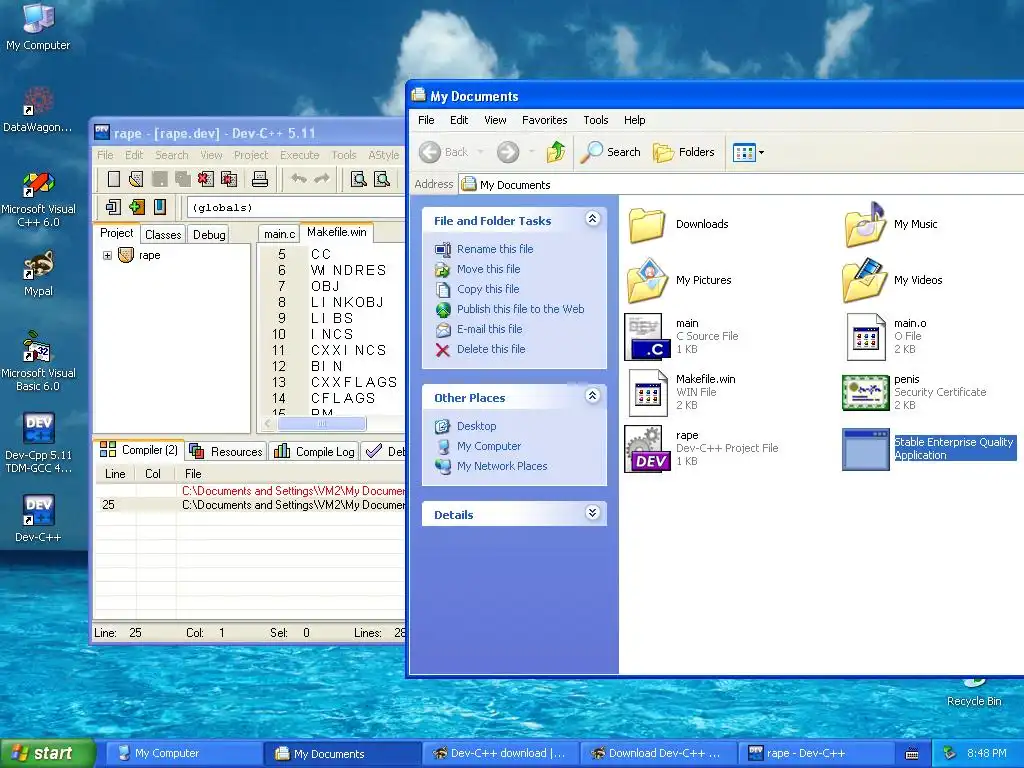1024x768 pixels.
Task: Expand the project tree node in Dev-C++
Action: (107, 255)
